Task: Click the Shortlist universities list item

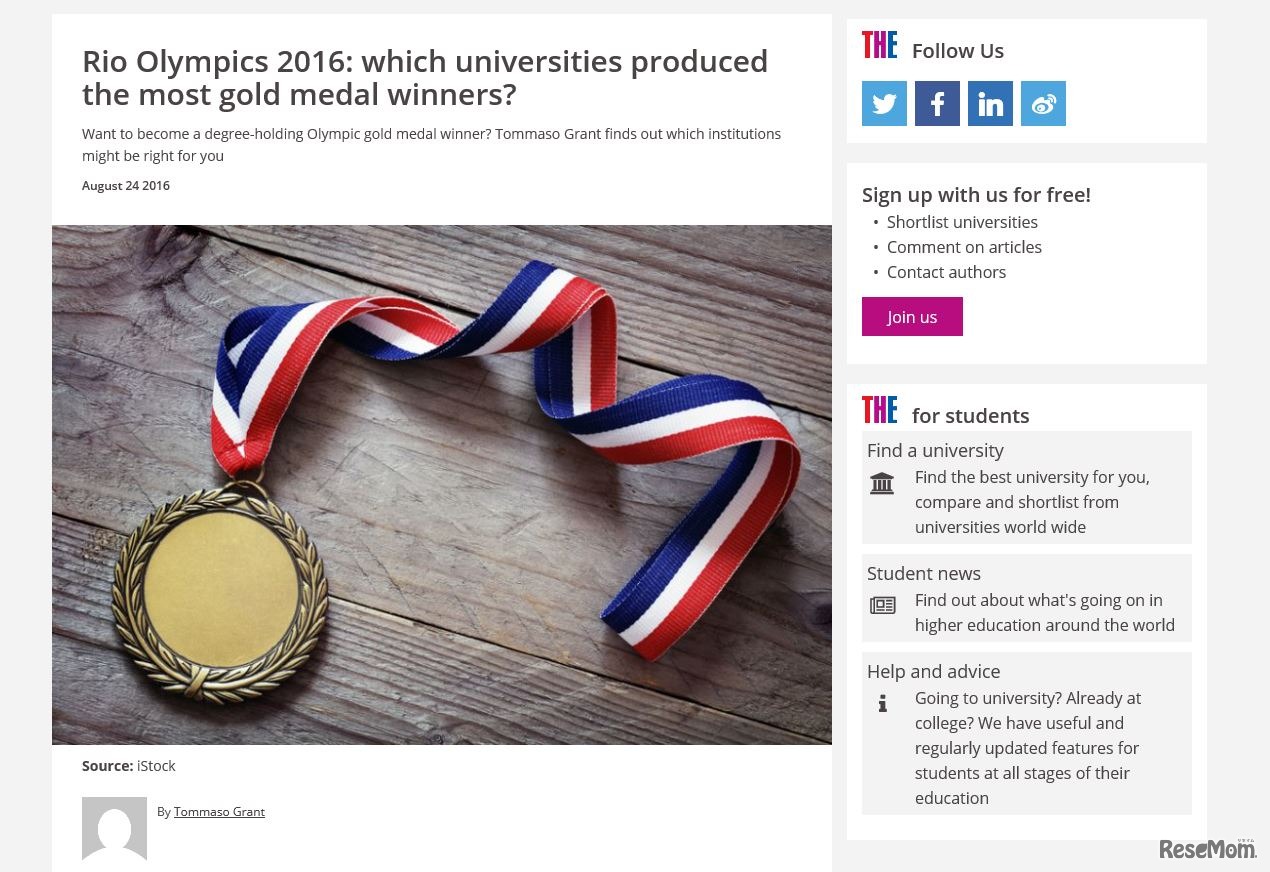Action: point(962,222)
